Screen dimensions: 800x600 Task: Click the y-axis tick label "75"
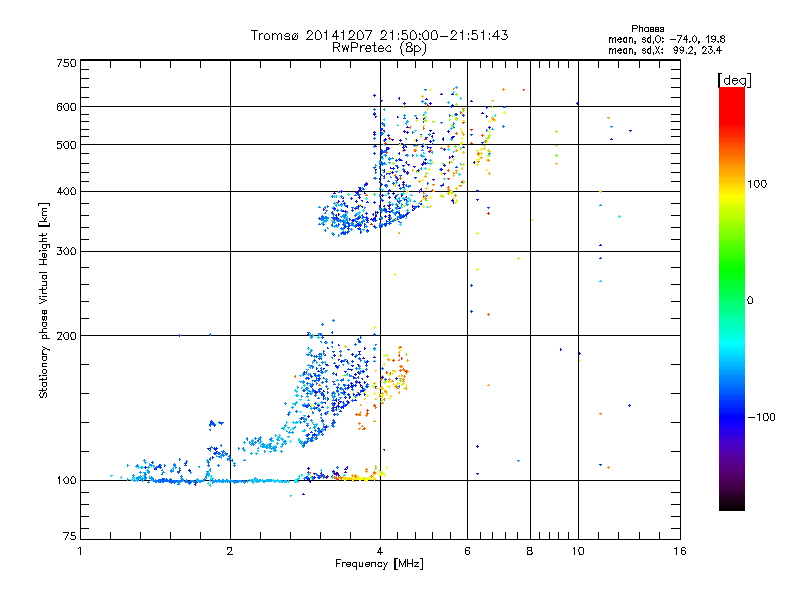(70, 536)
